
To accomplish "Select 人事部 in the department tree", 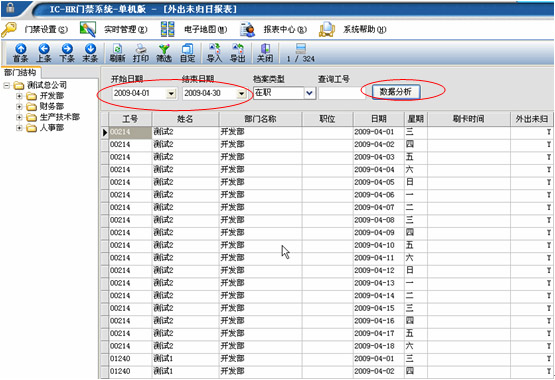I will 52,128.
